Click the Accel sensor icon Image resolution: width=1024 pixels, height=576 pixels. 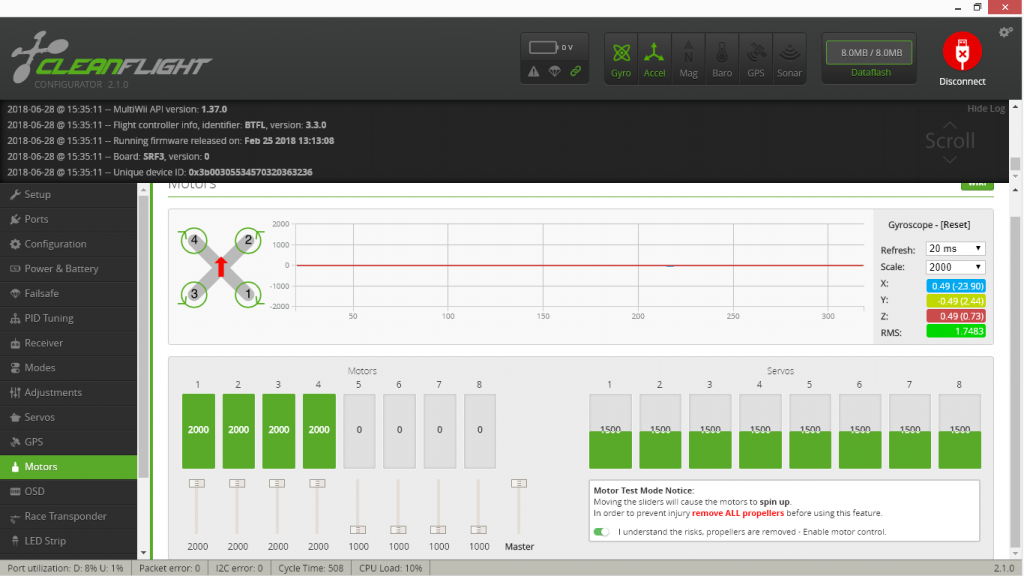(x=654, y=57)
